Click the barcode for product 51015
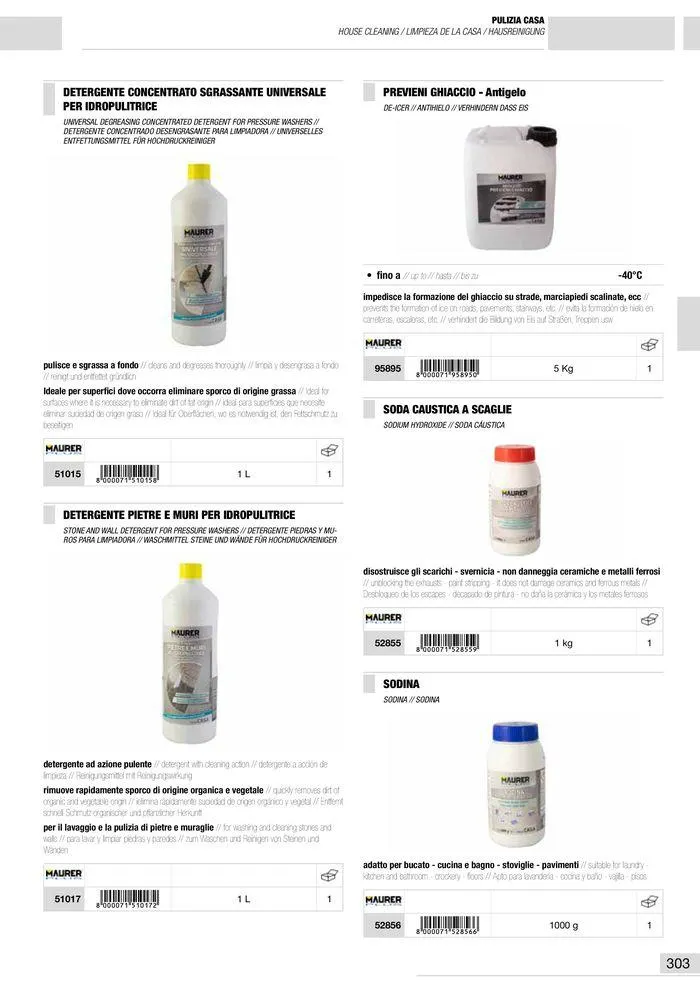The width and height of the screenshot is (700, 990). [128, 474]
